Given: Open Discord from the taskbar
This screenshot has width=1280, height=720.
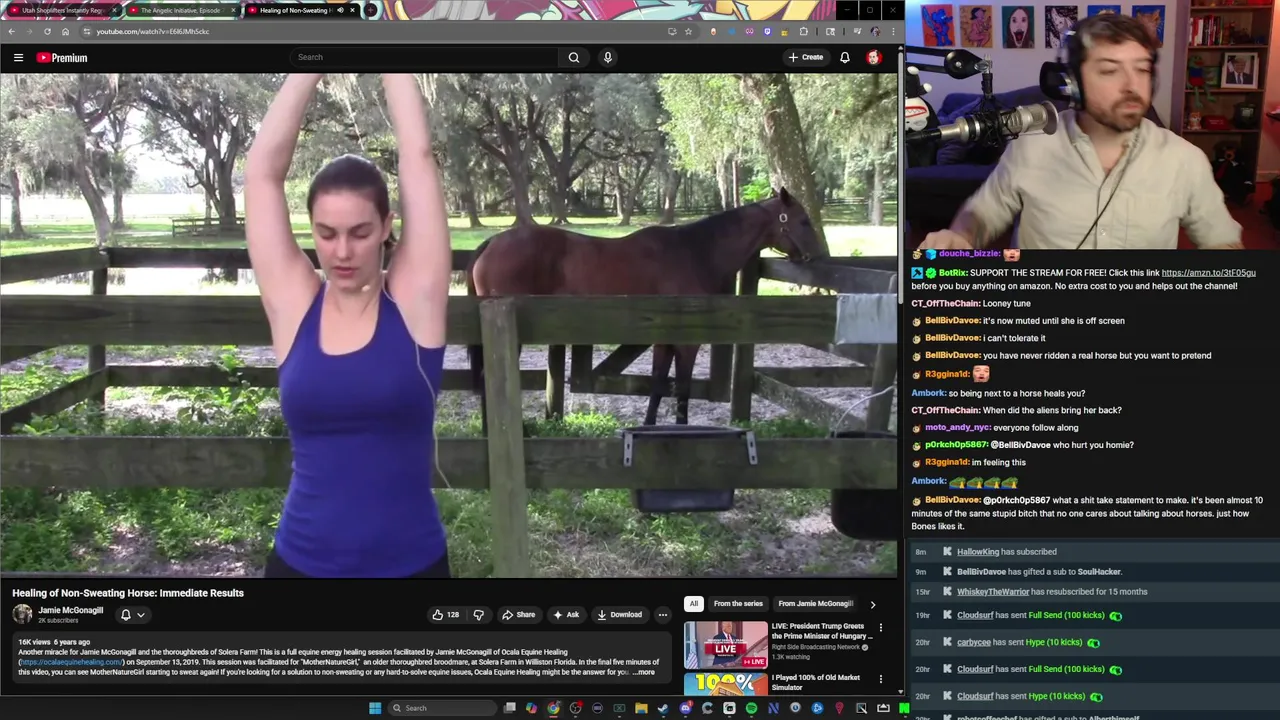Looking at the screenshot, I should [685, 708].
